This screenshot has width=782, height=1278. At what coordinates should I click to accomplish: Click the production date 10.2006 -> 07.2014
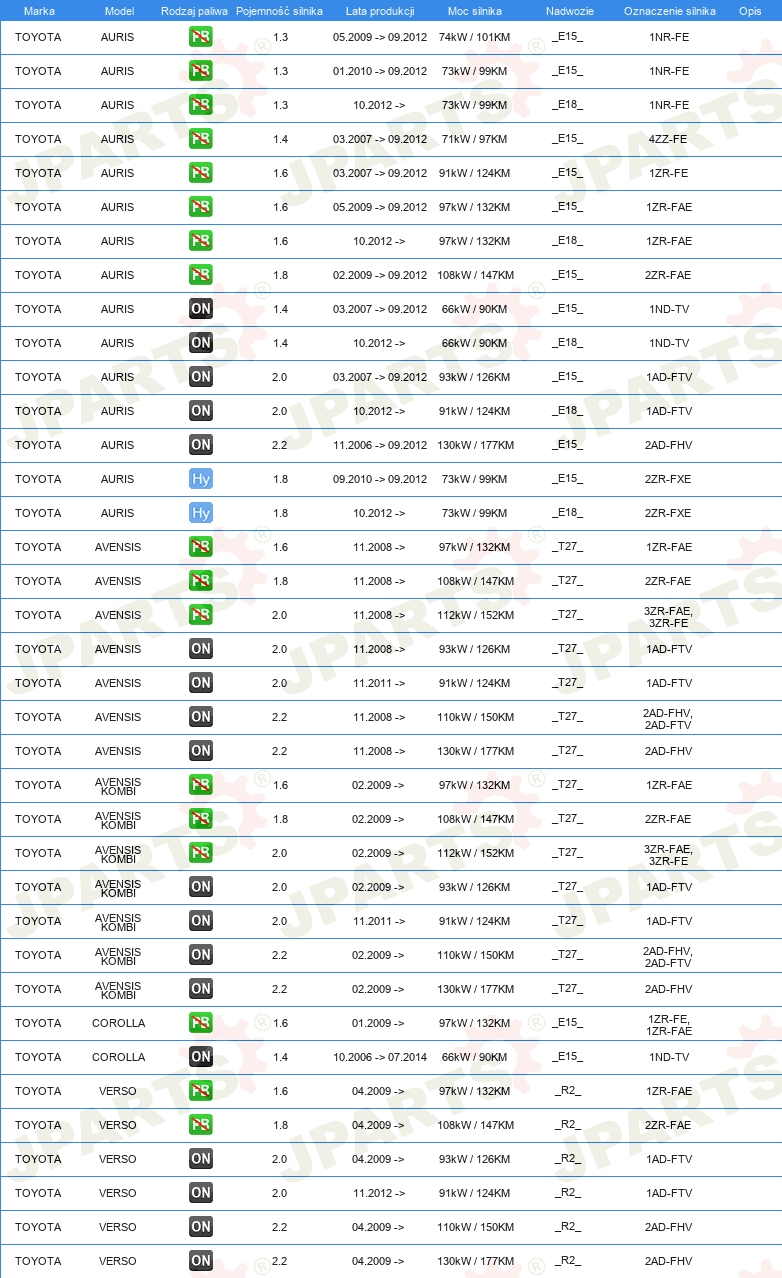(x=380, y=1057)
